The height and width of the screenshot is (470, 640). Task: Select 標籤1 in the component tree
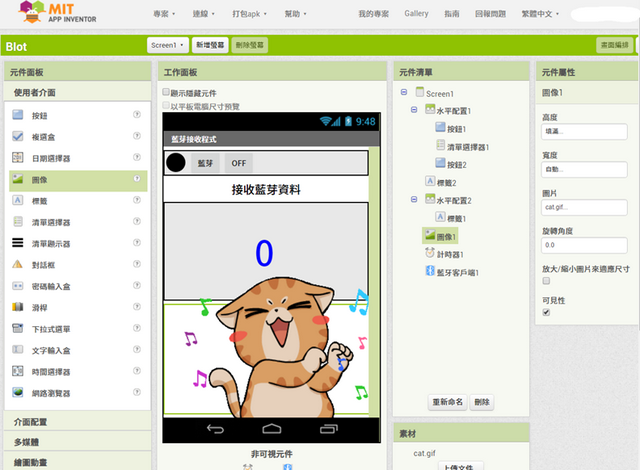click(x=451, y=218)
